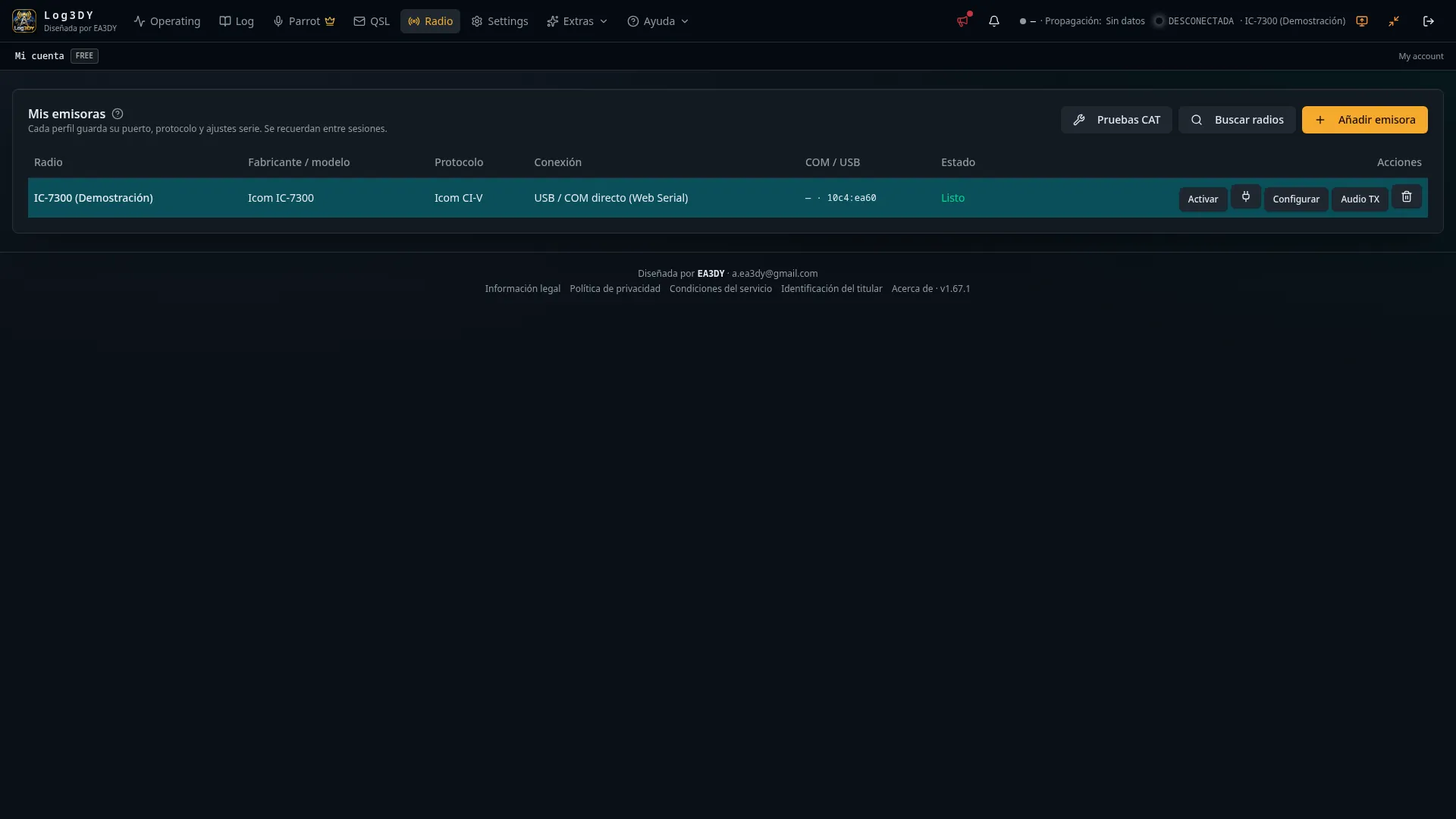
Task: Expand the Extras dropdown menu
Action: tap(577, 21)
